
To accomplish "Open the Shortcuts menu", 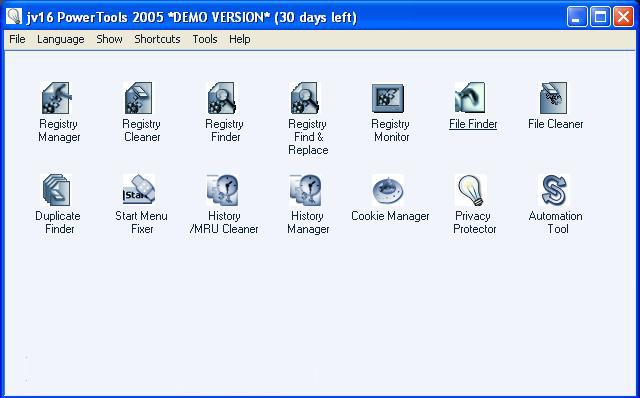I will pos(157,39).
